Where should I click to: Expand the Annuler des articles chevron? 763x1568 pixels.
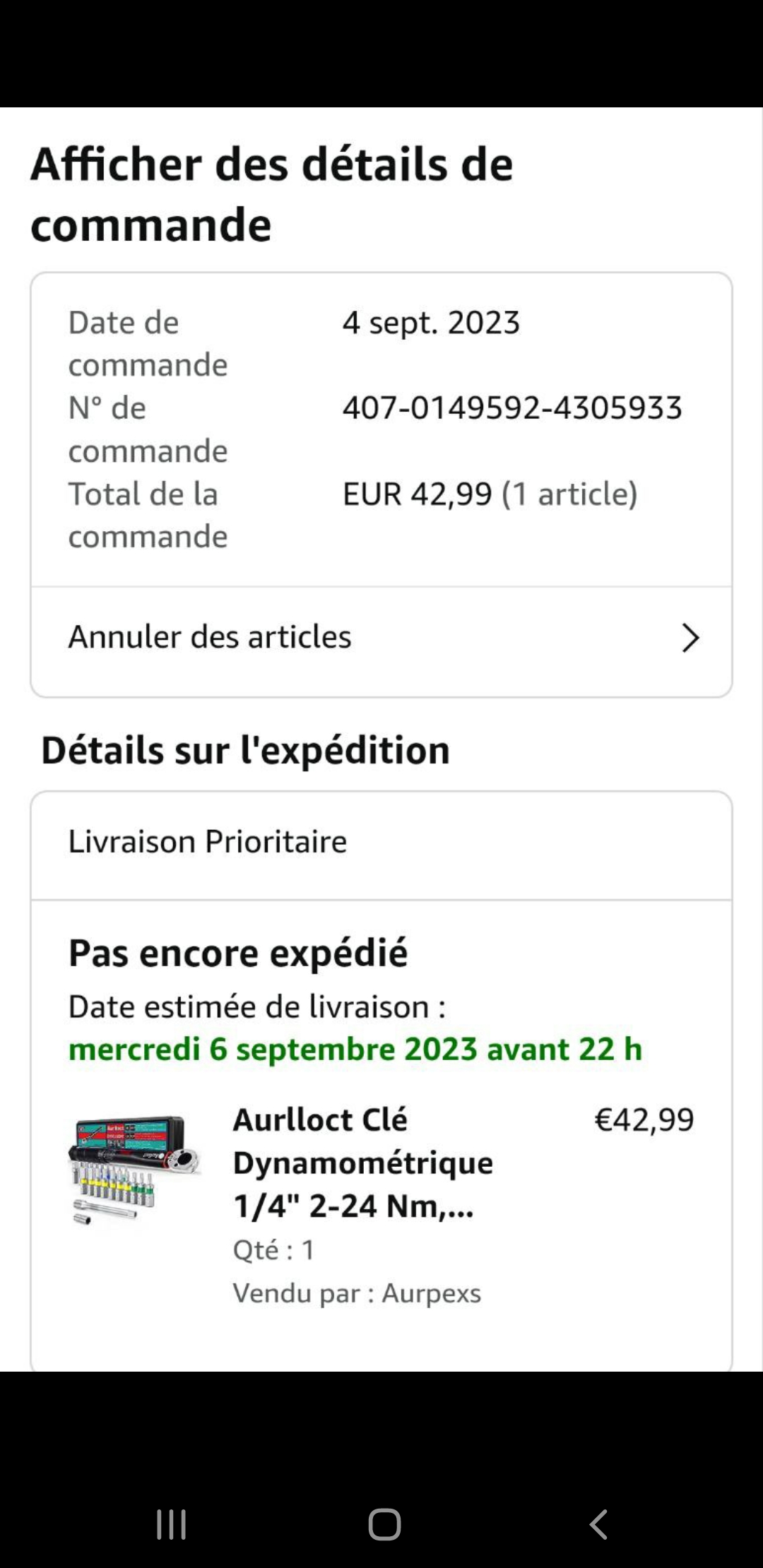click(x=690, y=638)
